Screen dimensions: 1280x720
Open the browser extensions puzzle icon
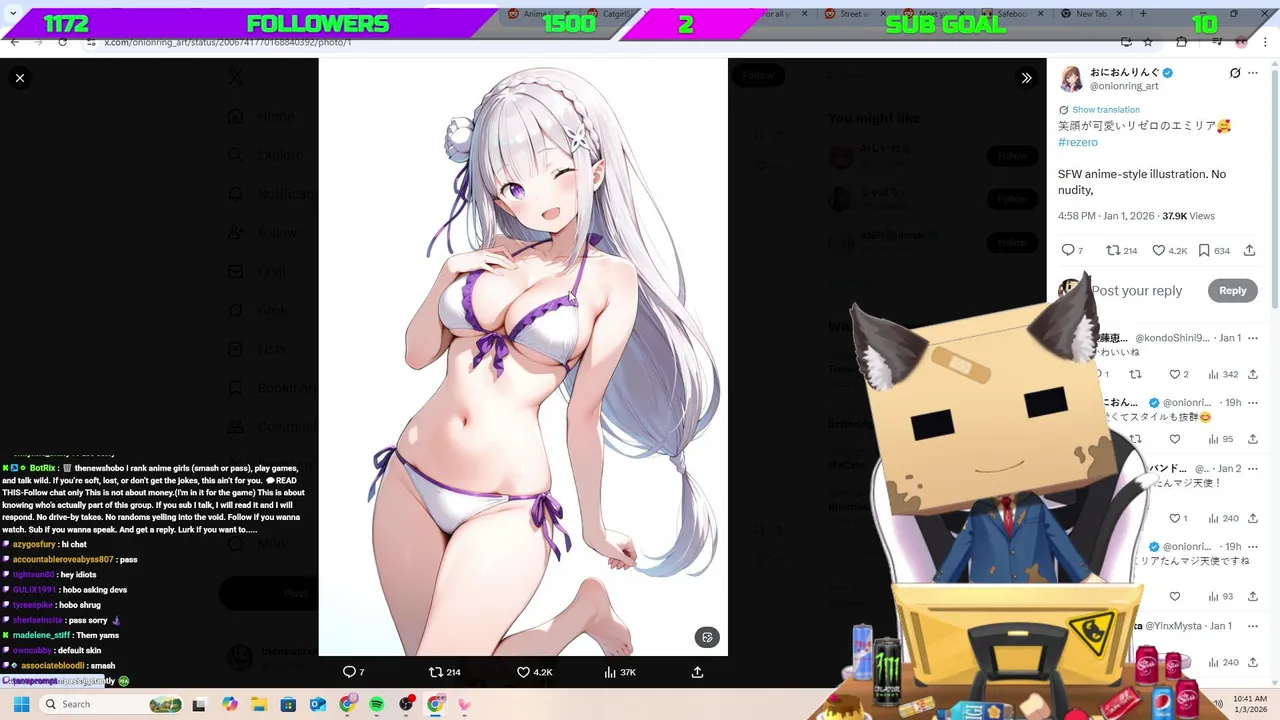(x=1181, y=42)
